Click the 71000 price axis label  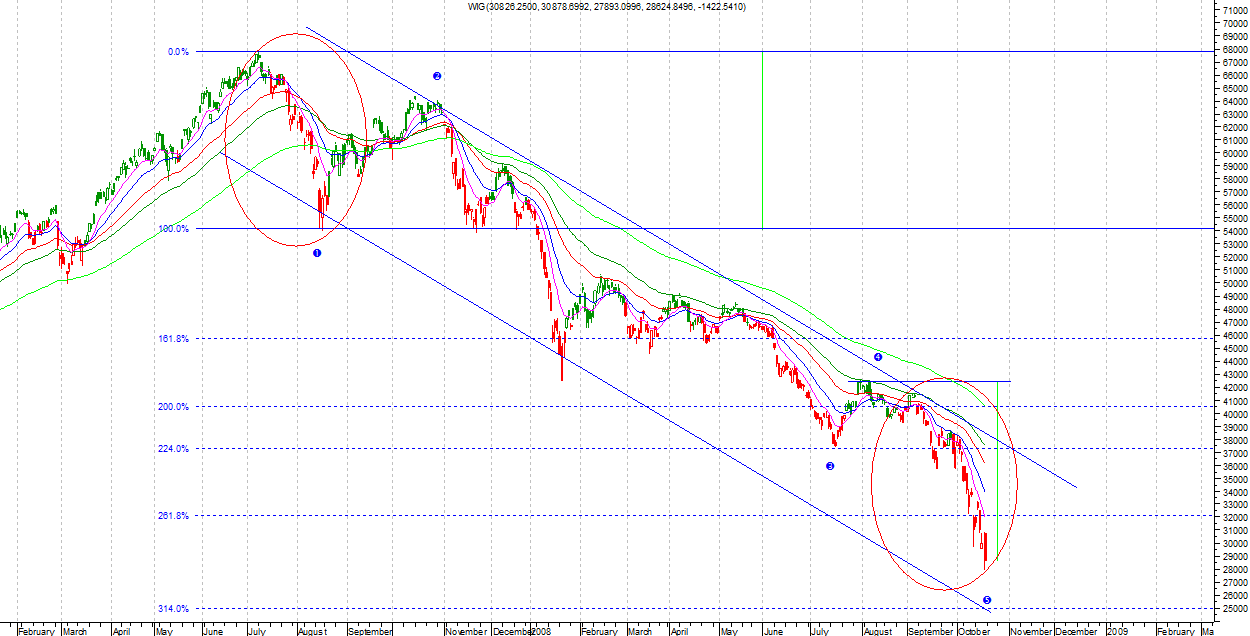(x=1233, y=10)
